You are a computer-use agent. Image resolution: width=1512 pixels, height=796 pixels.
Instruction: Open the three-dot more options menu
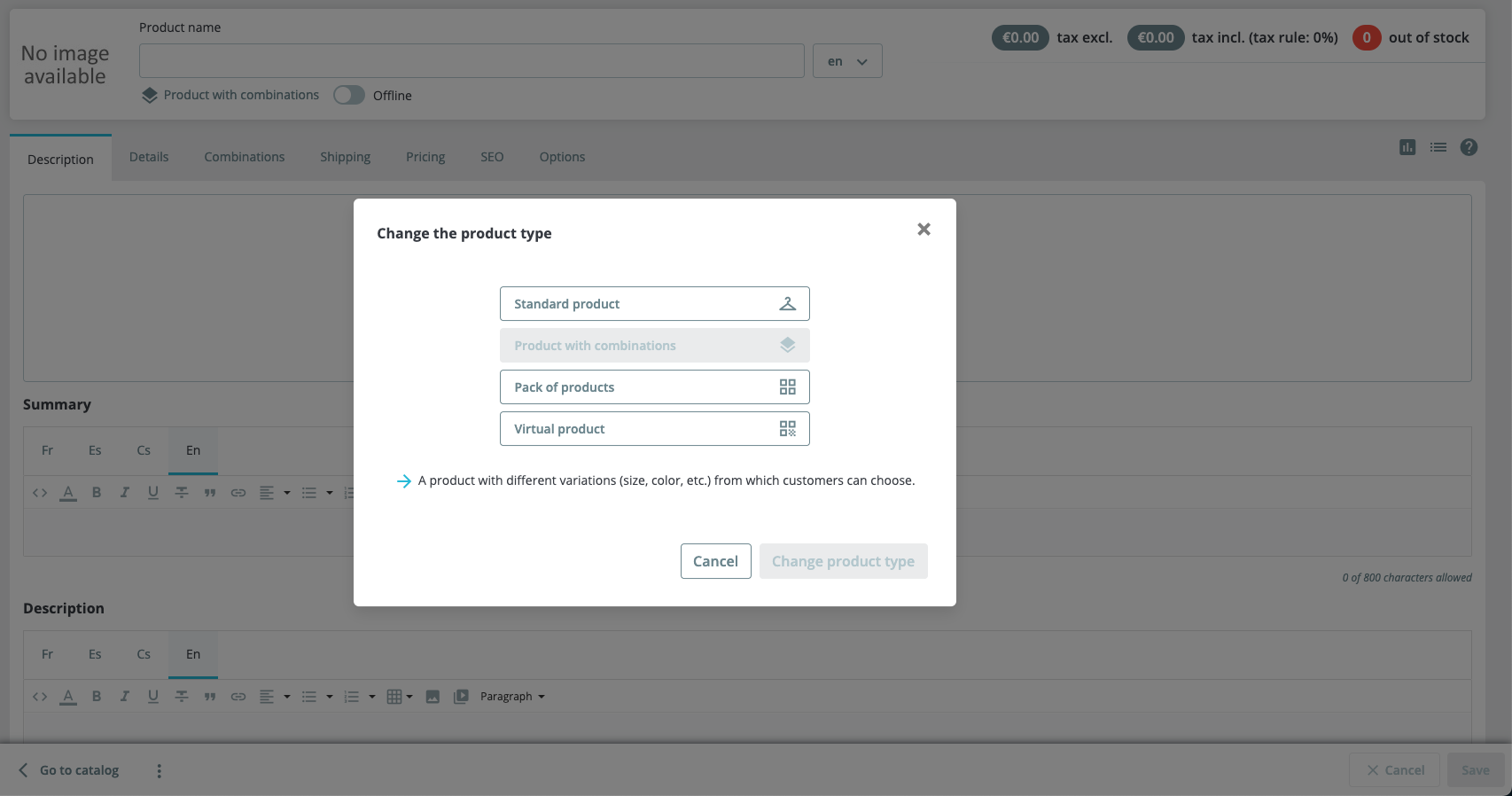tap(160, 770)
